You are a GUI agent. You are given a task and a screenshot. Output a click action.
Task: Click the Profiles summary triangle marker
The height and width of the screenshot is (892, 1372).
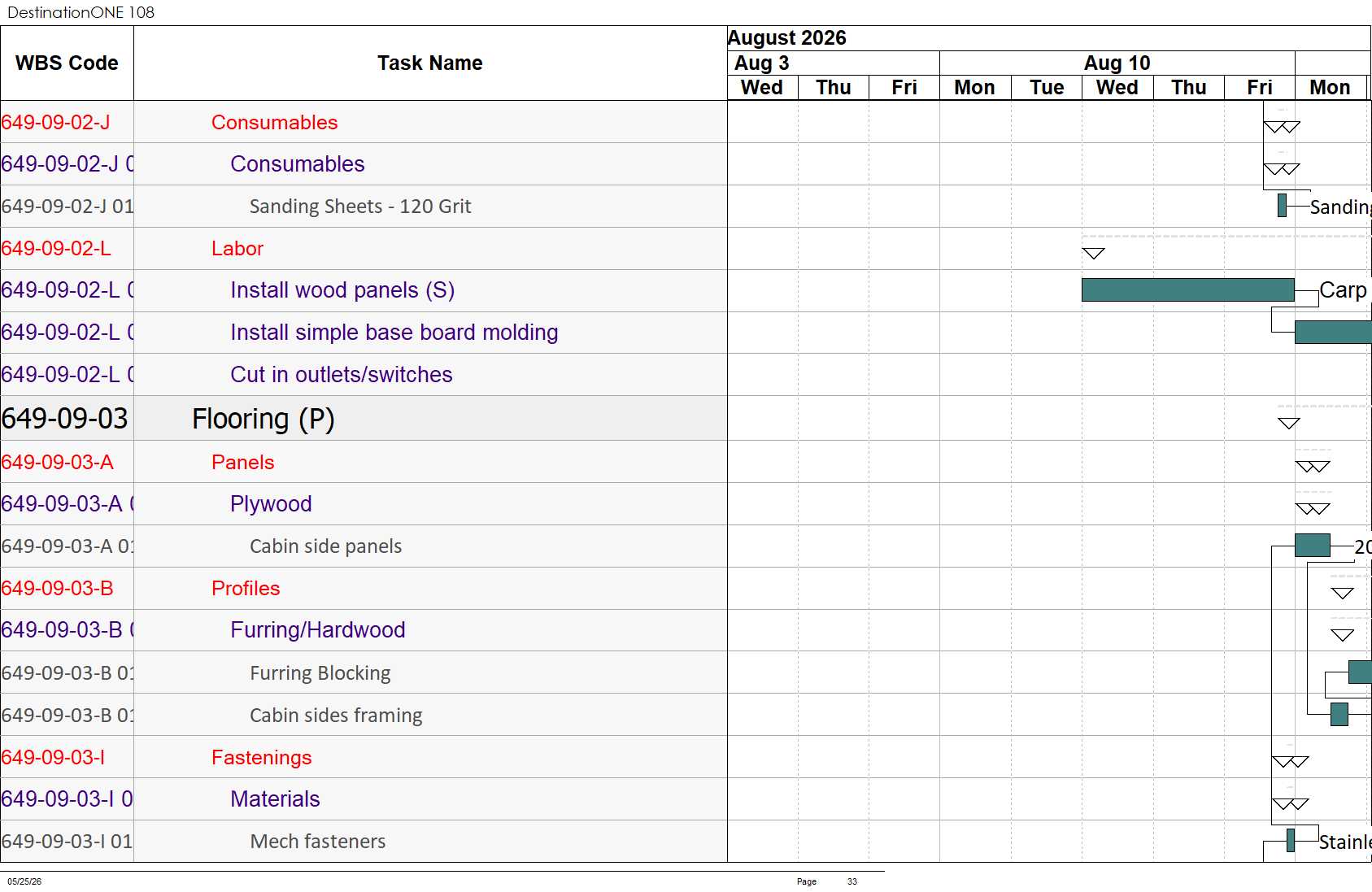coord(1343,593)
